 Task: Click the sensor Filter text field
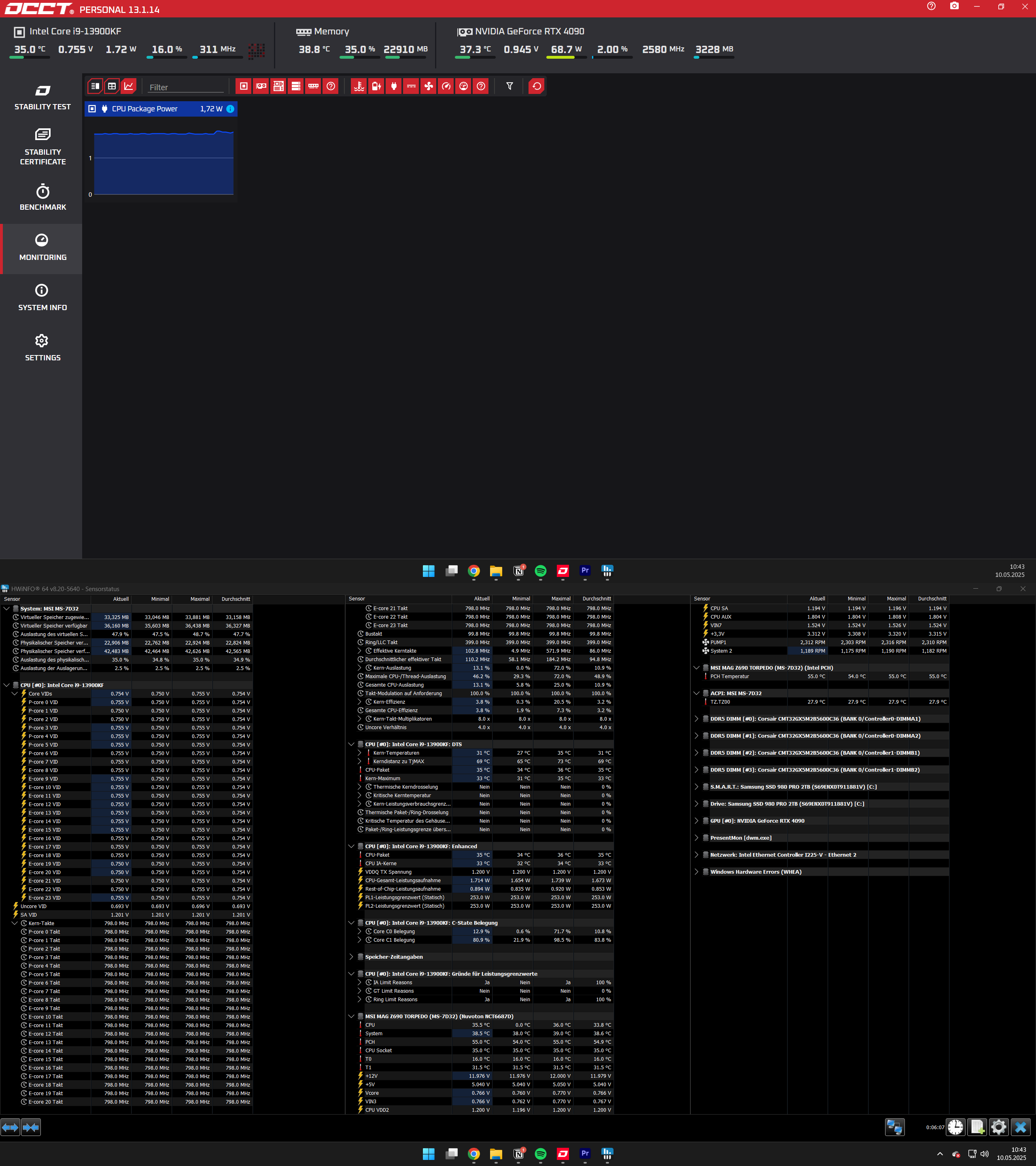185,87
